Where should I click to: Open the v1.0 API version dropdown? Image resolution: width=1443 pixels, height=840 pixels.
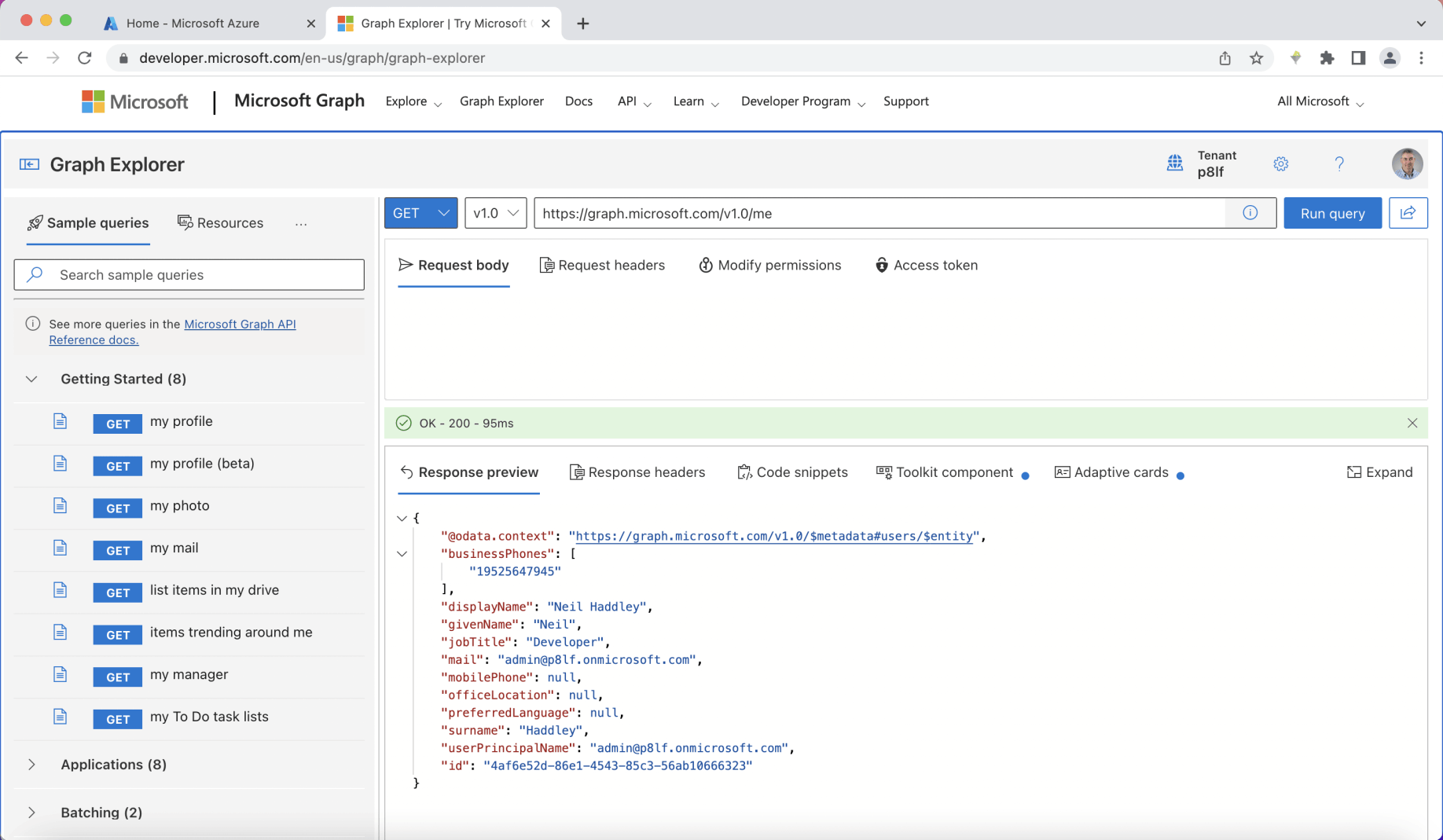495,213
